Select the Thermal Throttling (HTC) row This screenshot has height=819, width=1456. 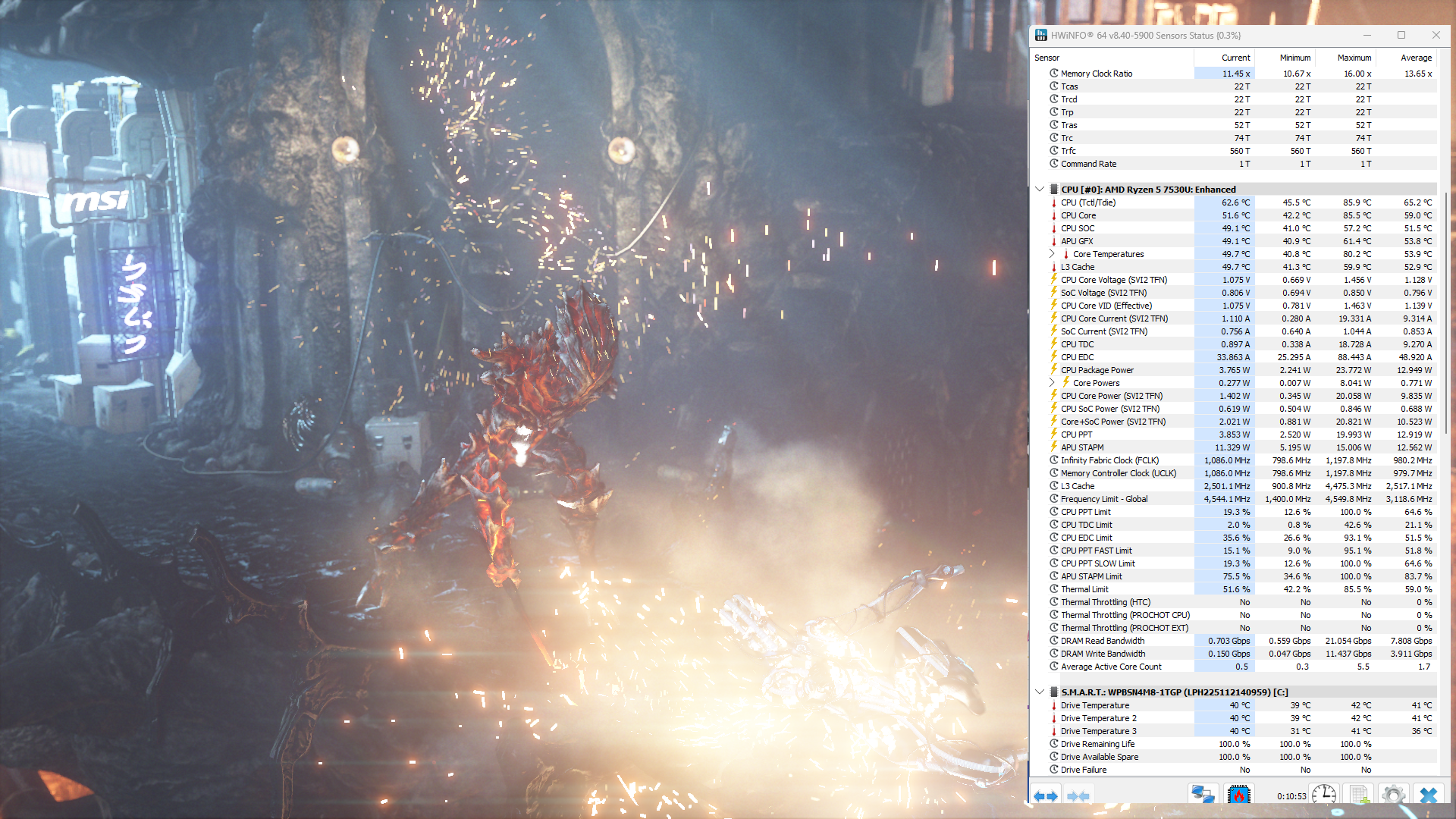[x=1105, y=602]
